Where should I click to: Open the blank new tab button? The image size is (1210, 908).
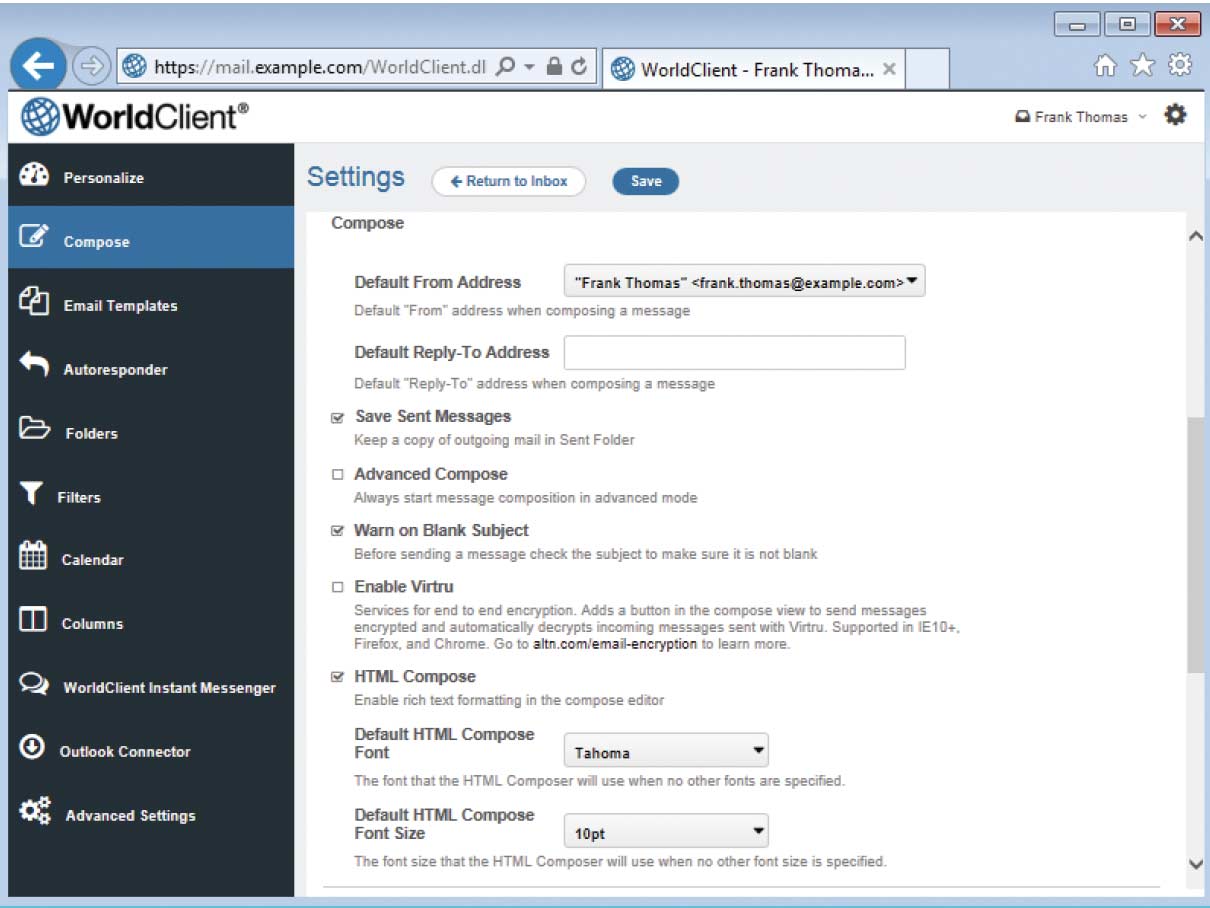(x=927, y=70)
